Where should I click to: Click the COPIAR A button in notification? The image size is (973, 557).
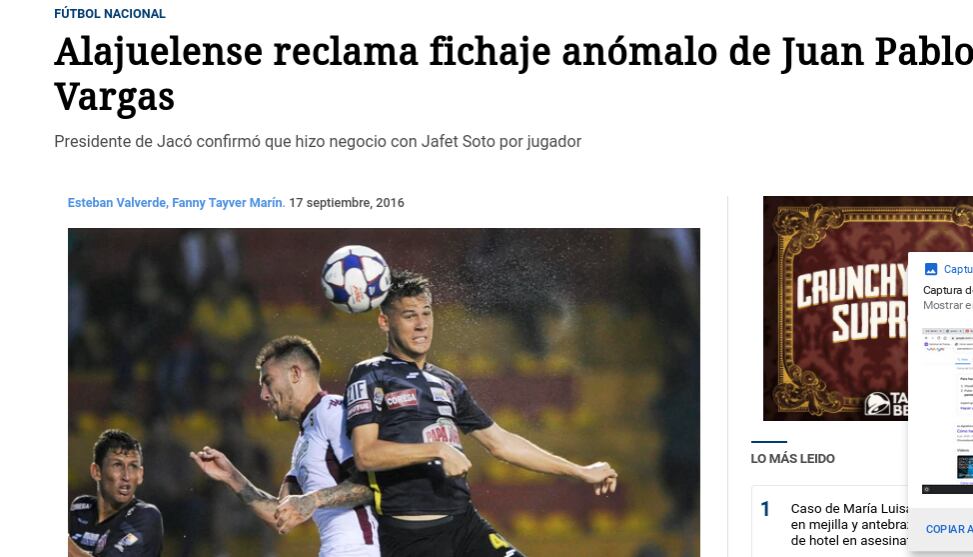tap(949, 529)
